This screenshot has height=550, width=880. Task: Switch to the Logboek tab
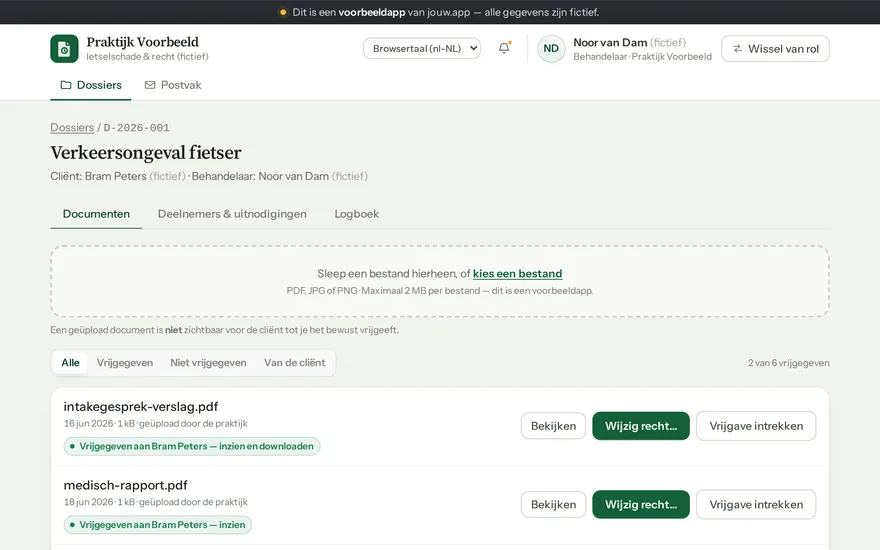356,214
